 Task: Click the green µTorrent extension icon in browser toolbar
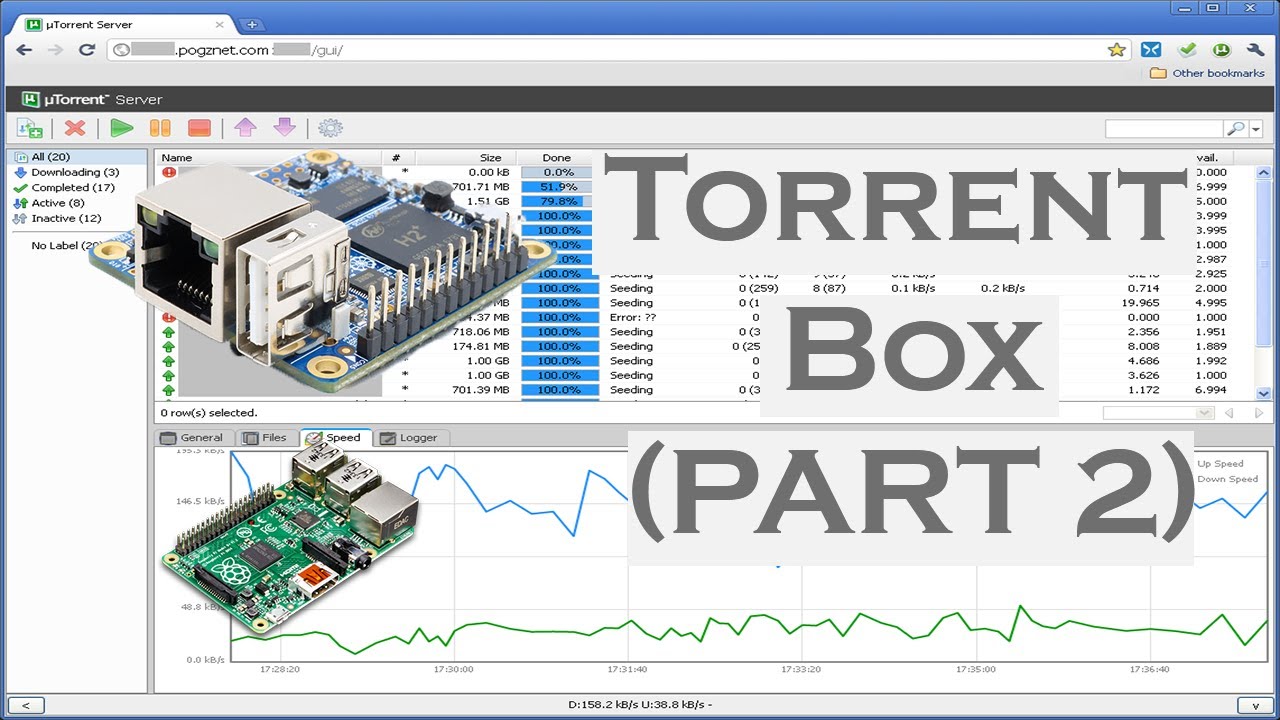[x=1221, y=49]
